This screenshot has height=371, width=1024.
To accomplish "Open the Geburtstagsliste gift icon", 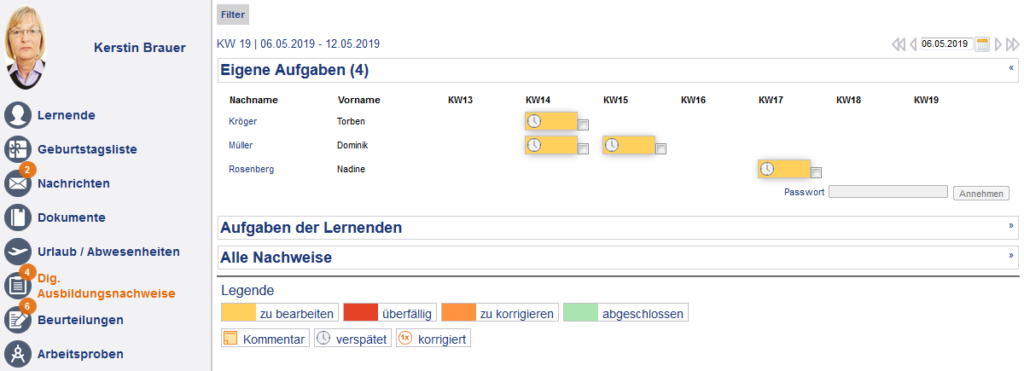I will pyautogui.click(x=18, y=150).
